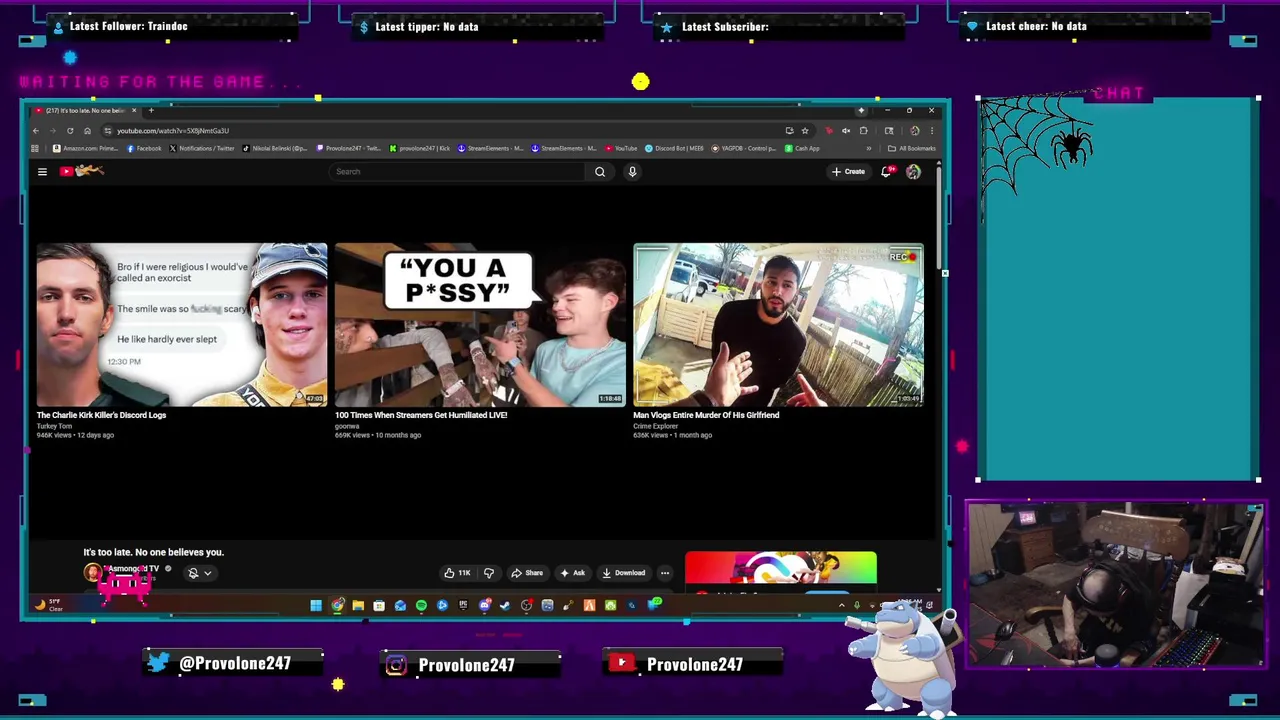The image size is (1280, 720).
Task: Open the provolone247 Kick bookmark
Action: [x=420, y=148]
